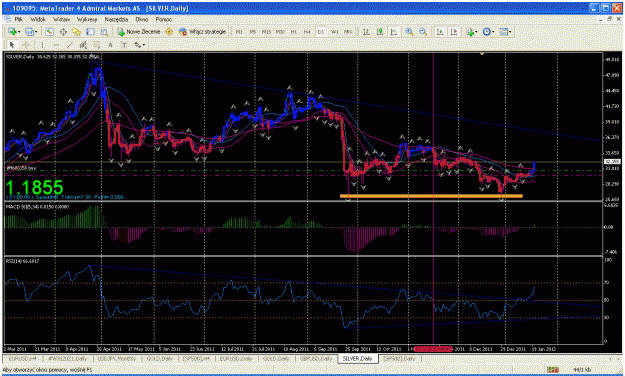Viewport: 625px width, 376px height.
Task: Toggle the Data Window crosshair-target icon
Action: [x=63, y=31]
